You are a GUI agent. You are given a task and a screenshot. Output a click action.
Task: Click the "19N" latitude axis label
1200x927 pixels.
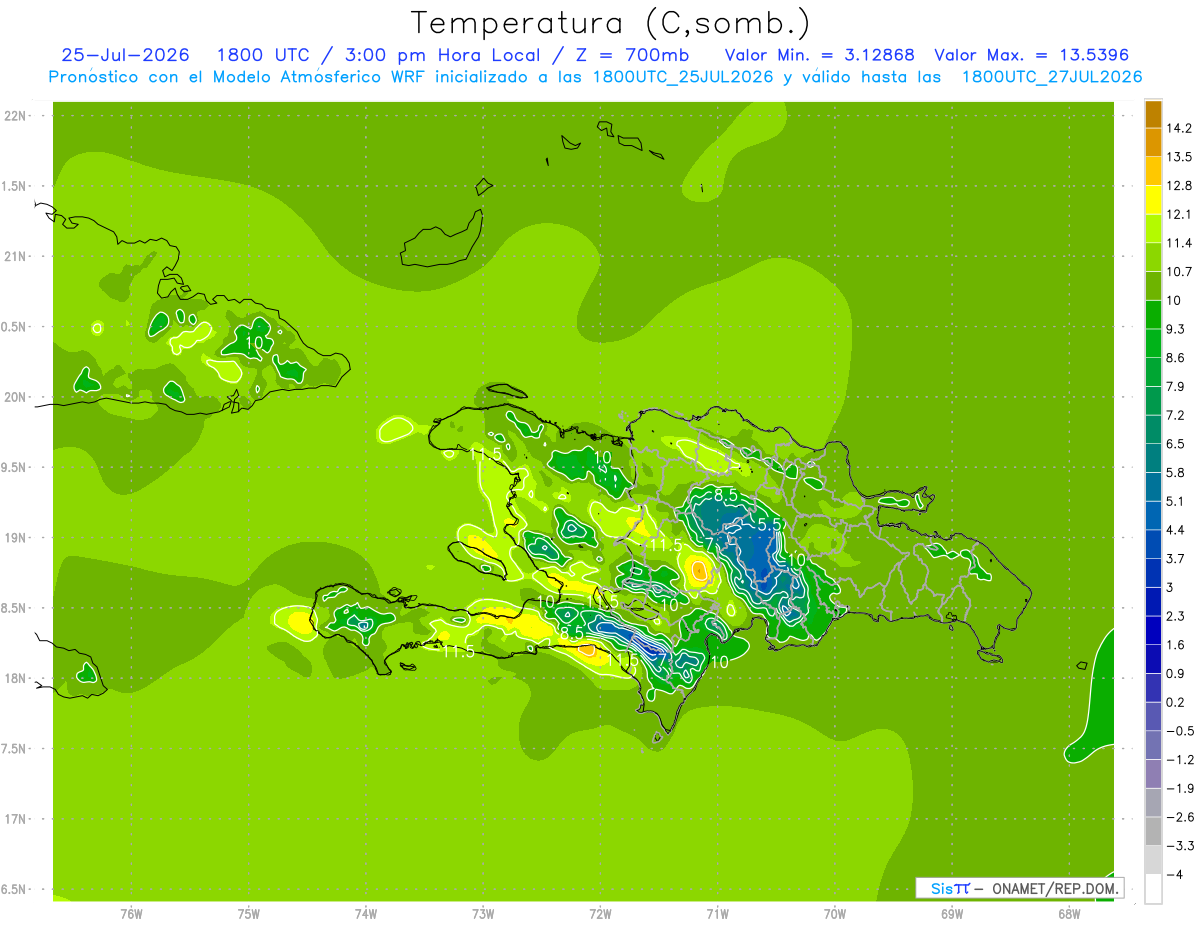tap(17, 538)
